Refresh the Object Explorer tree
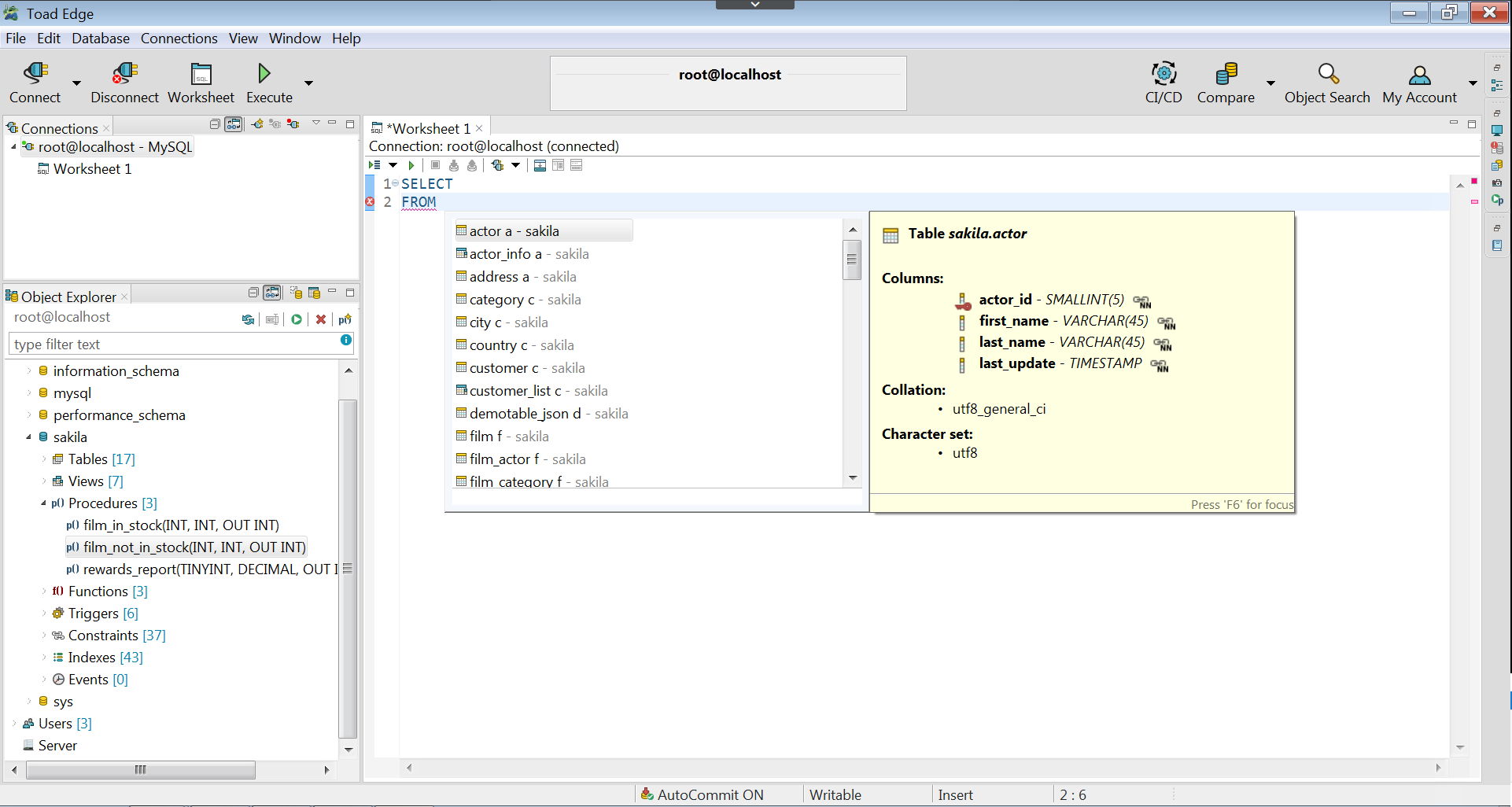 click(x=248, y=319)
